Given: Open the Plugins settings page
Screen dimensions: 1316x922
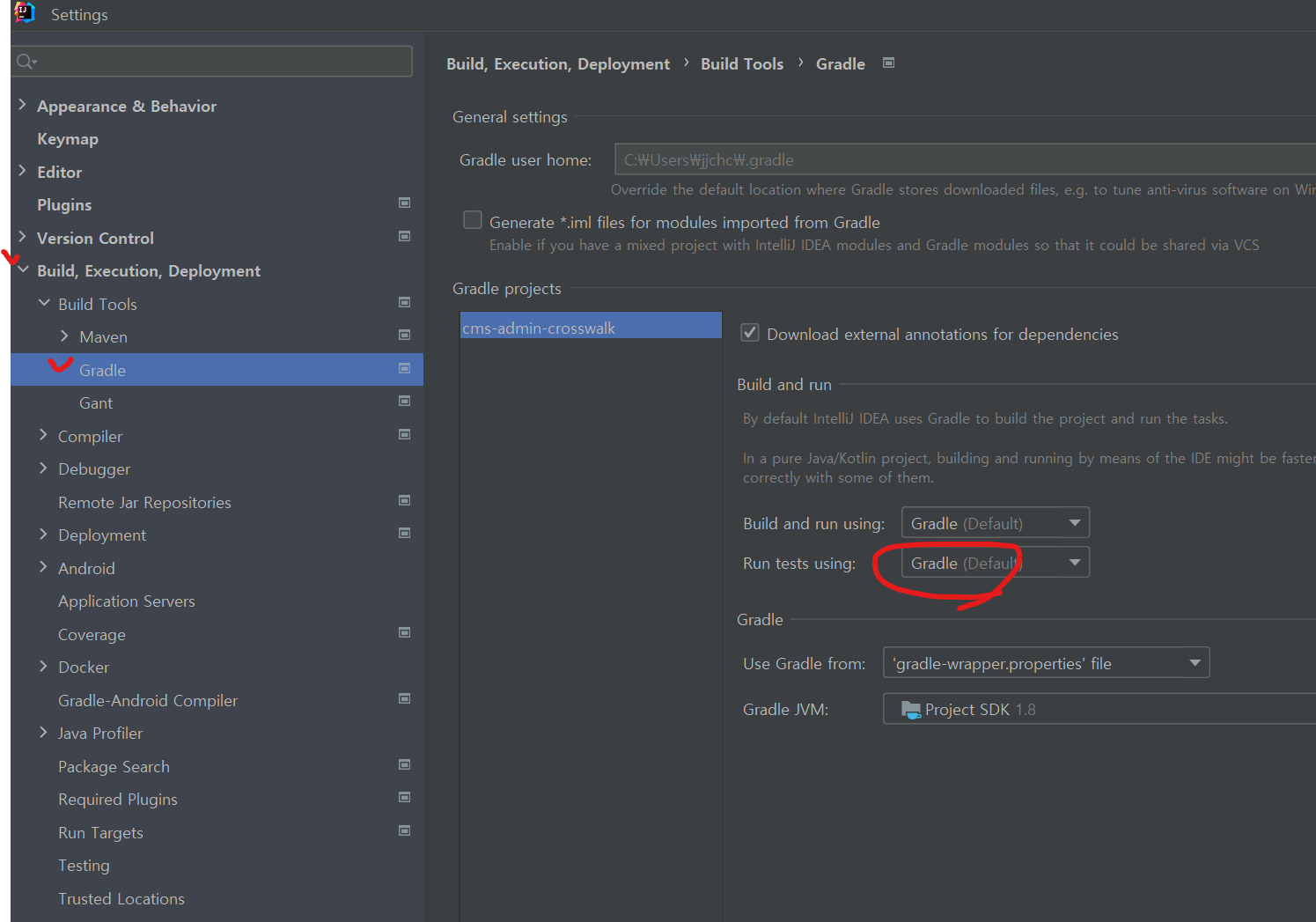Looking at the screenshot, I should coord(64,204).
